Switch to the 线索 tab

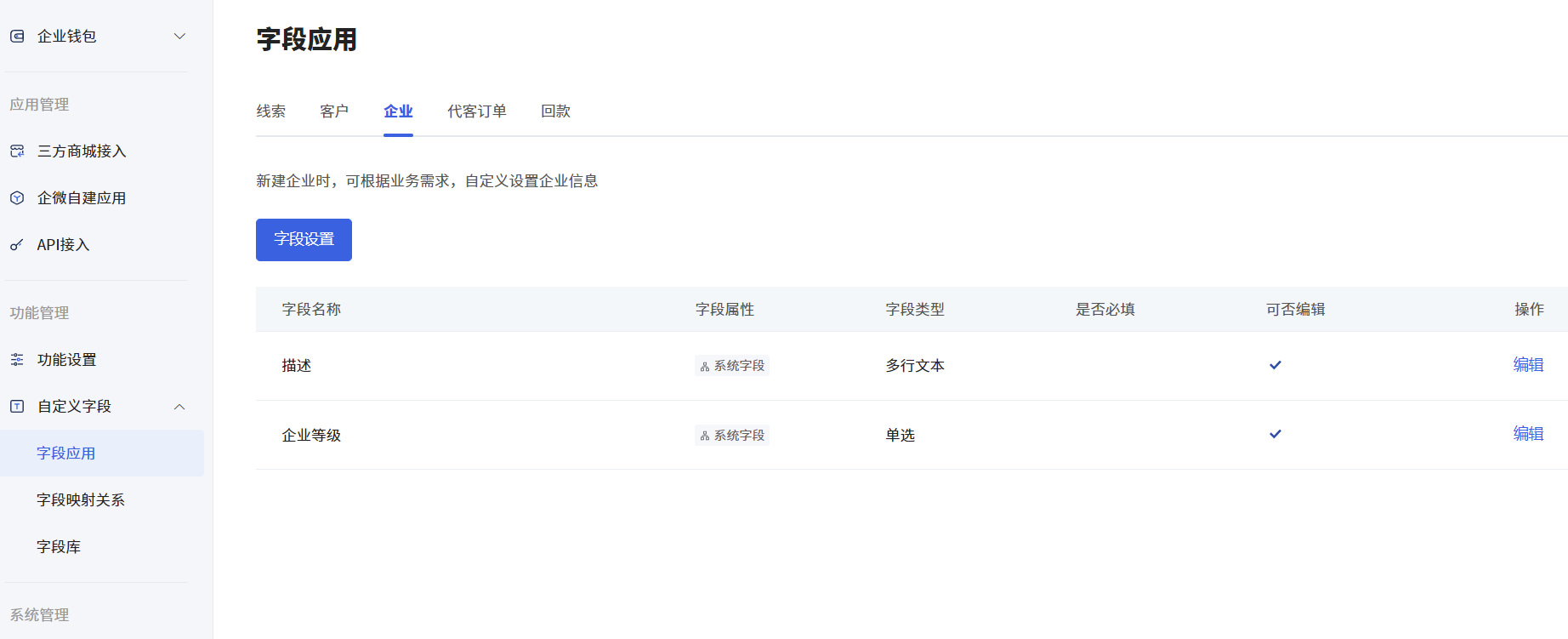pyautogui.click(x=271, y=111)
